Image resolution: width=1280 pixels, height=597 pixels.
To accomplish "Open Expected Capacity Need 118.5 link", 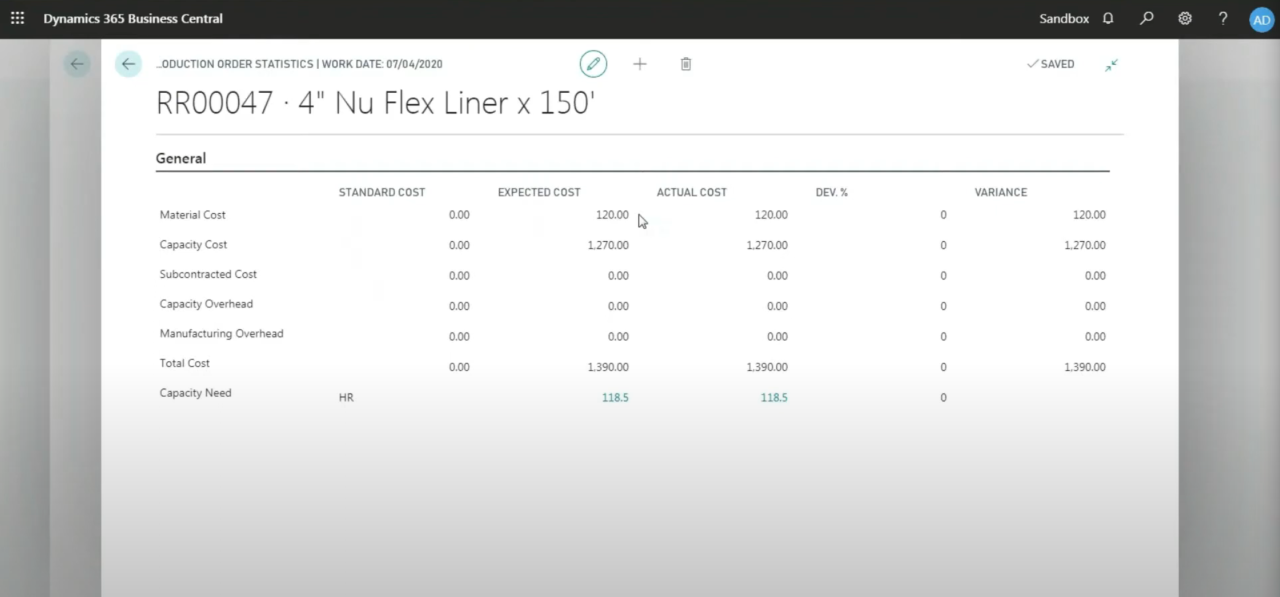I will (615, 397).
